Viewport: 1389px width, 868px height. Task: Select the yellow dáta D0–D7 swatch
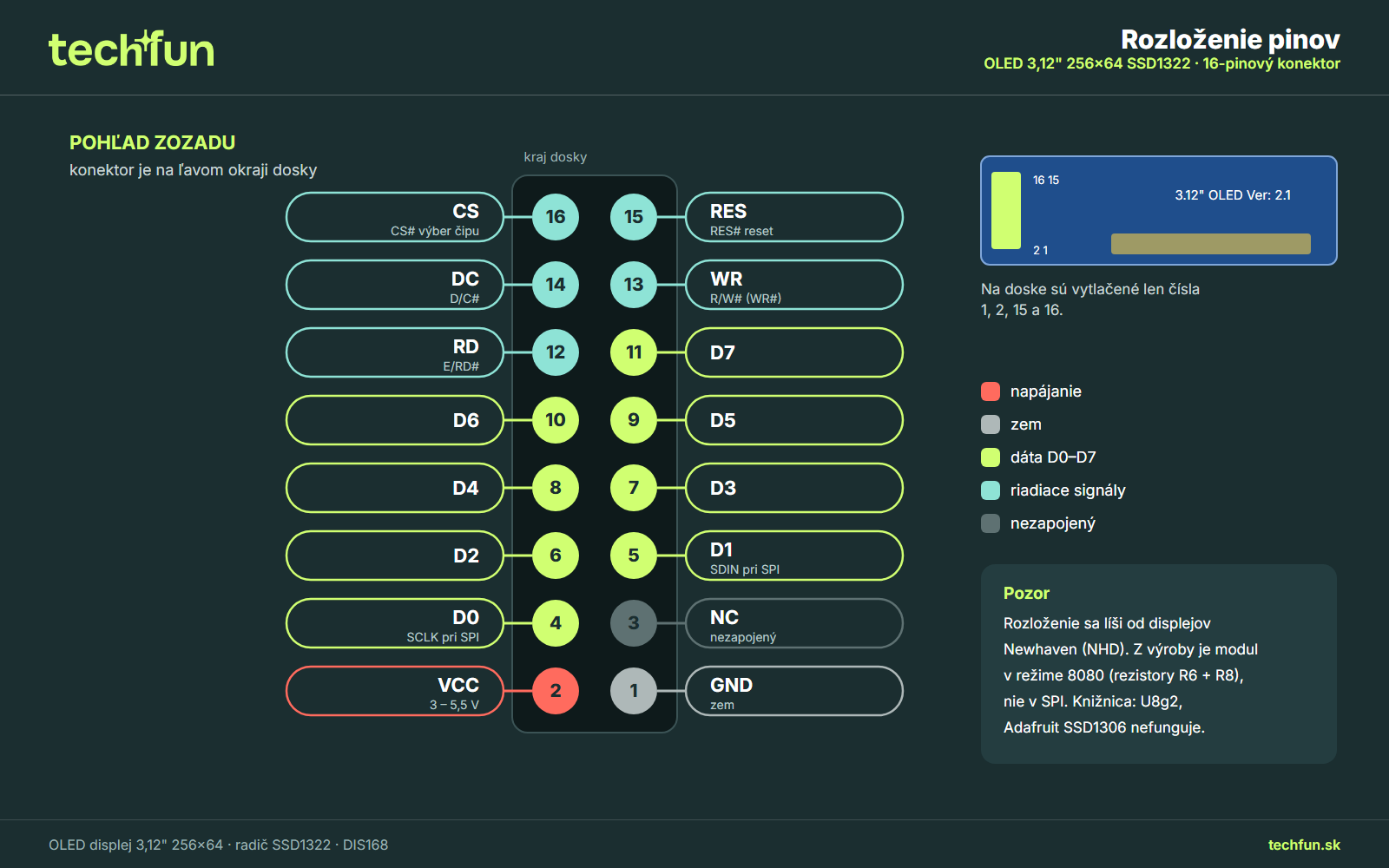tap(991, 457)
